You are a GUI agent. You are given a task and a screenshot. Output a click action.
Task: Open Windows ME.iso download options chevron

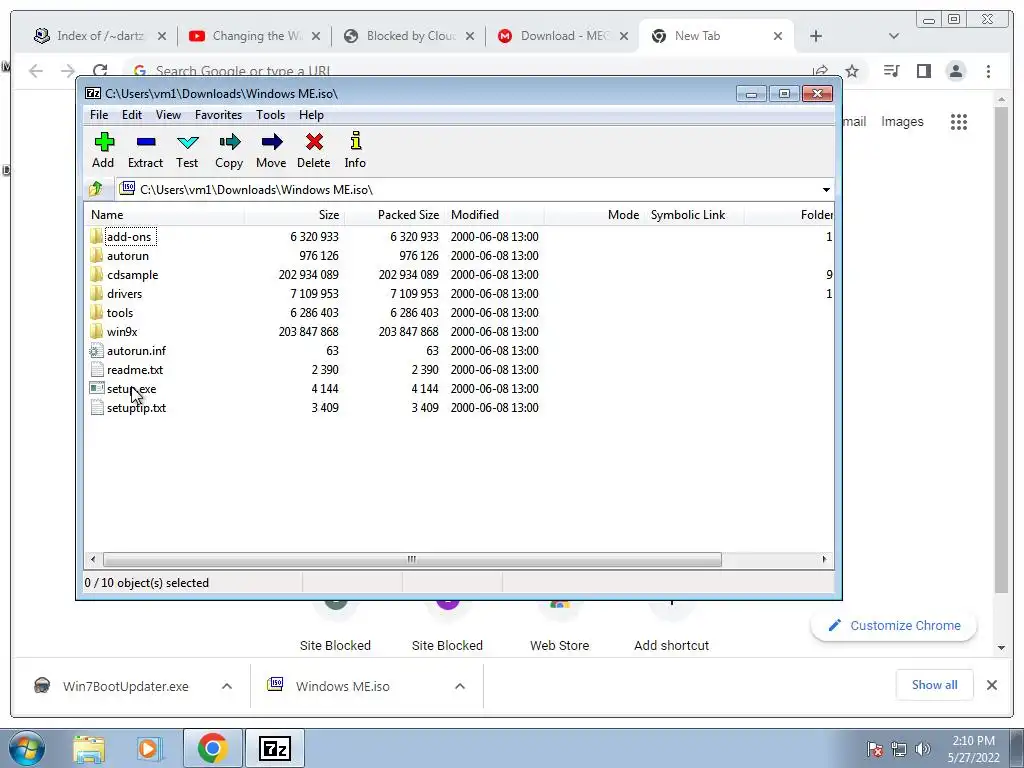[460, 686]
